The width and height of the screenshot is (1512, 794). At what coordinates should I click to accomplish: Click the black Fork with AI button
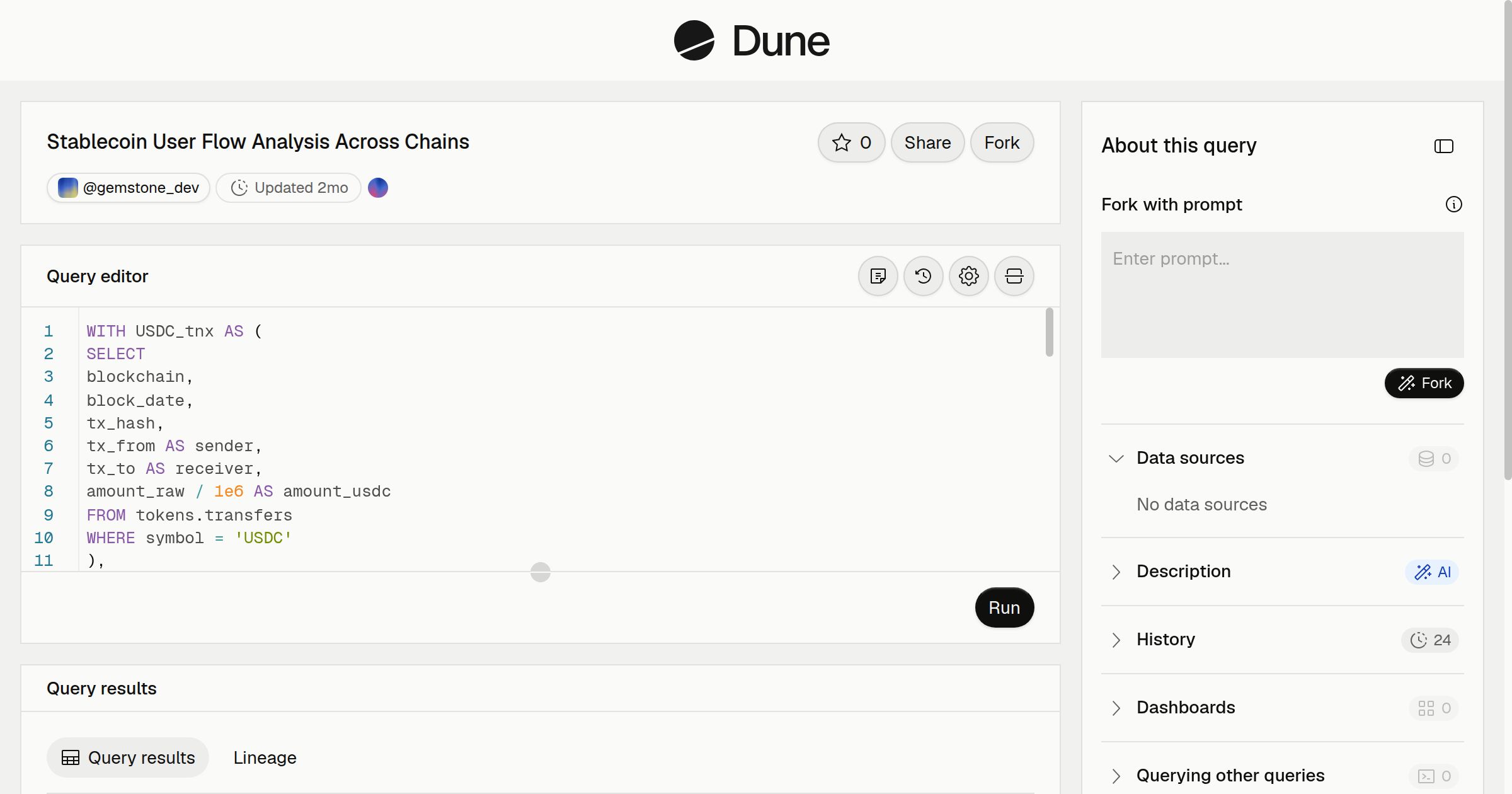pyautogui.click(x=1424, y=383)
